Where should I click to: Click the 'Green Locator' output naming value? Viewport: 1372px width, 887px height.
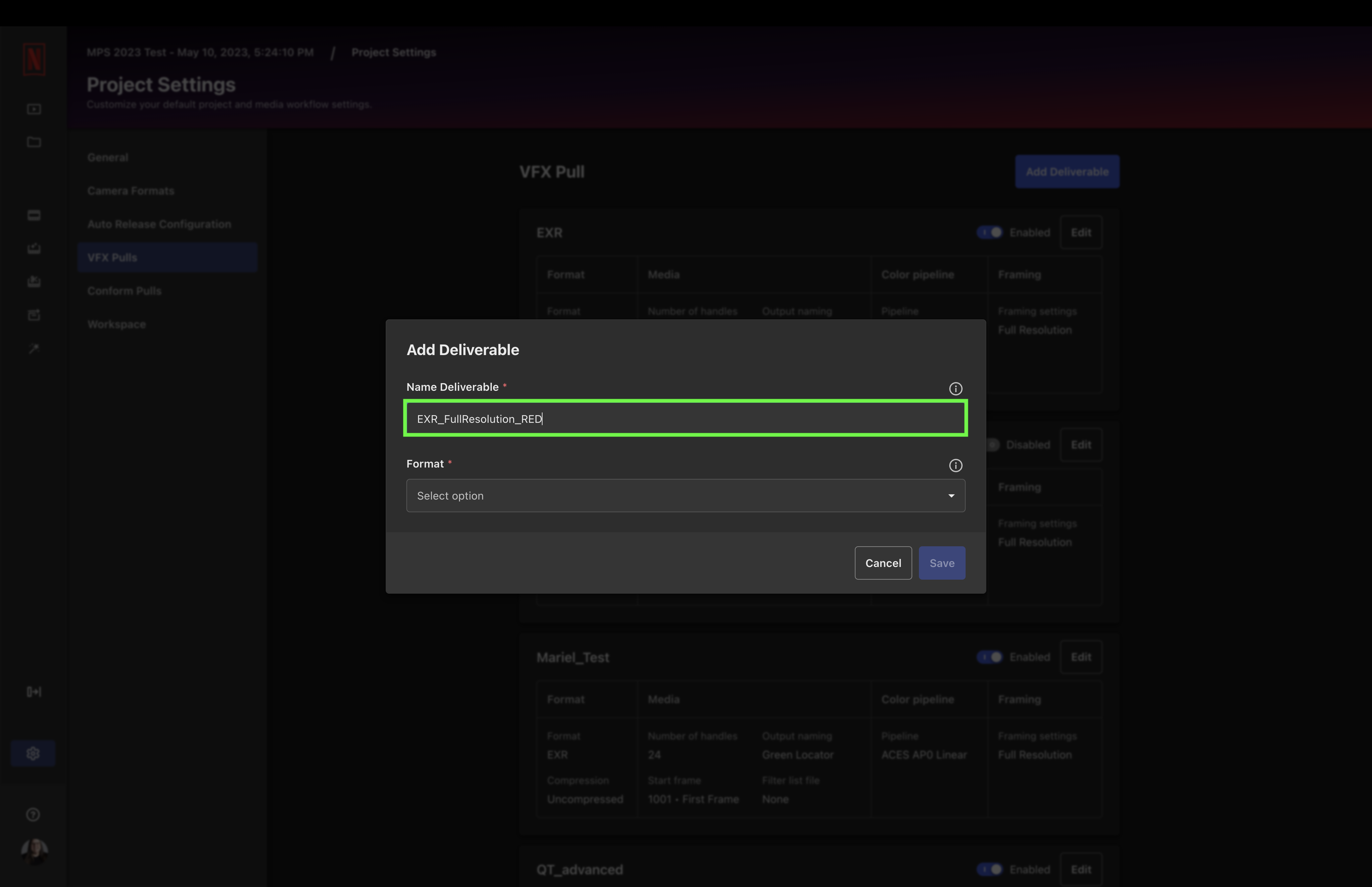797,755
